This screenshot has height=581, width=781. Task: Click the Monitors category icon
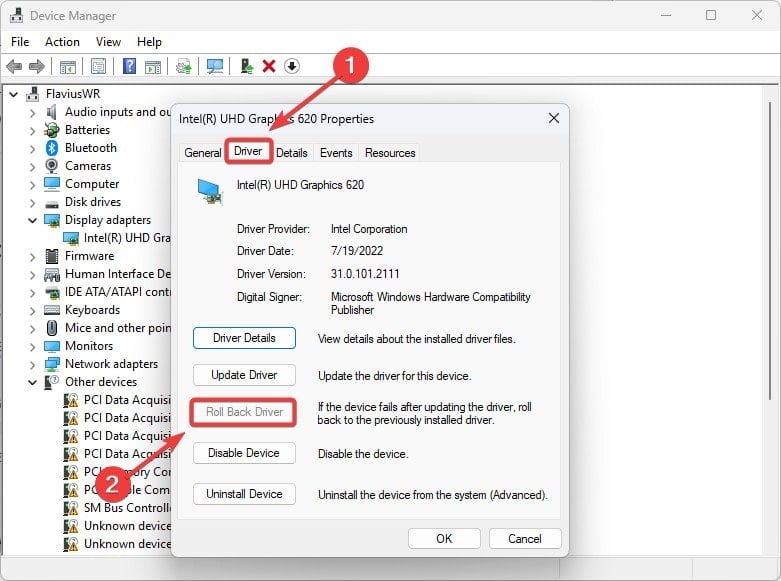coord(52,346)
